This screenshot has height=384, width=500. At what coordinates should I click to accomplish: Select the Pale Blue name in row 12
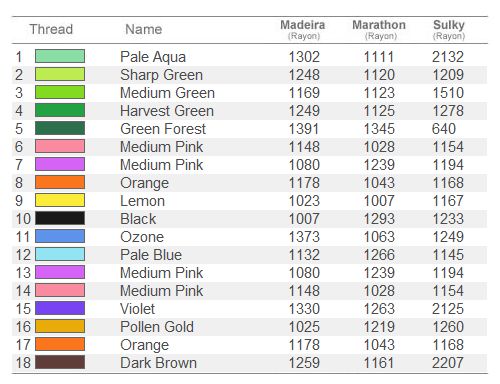click(151, 255)
